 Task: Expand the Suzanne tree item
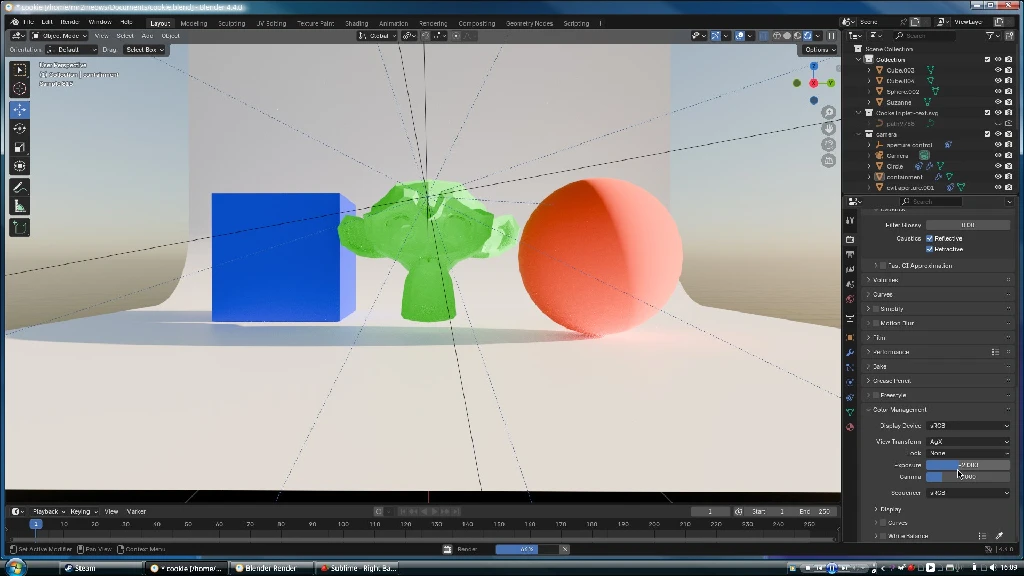point(869,102)
